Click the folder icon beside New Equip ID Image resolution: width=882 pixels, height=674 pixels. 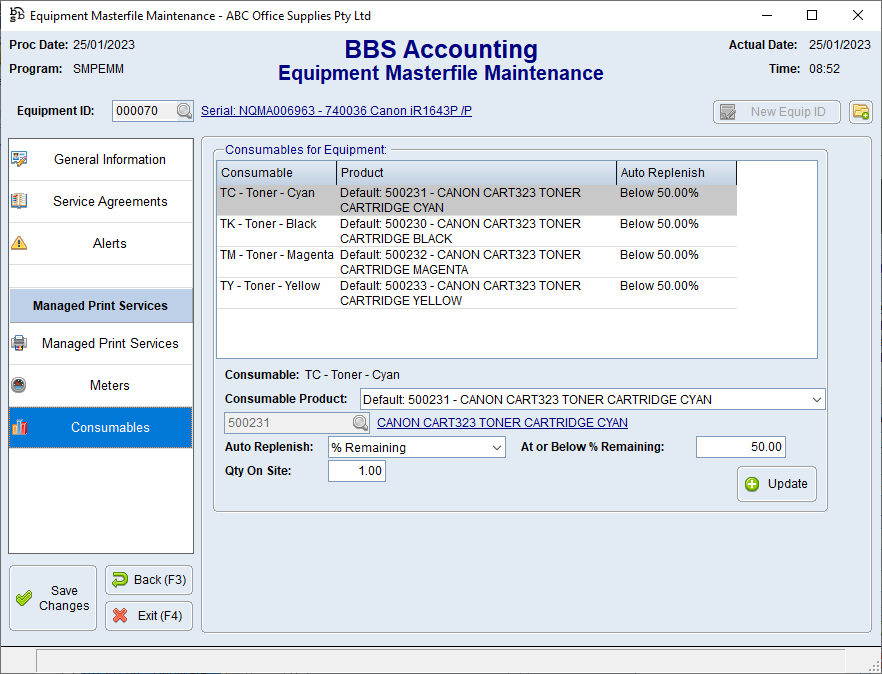click(x=860, y=112)
